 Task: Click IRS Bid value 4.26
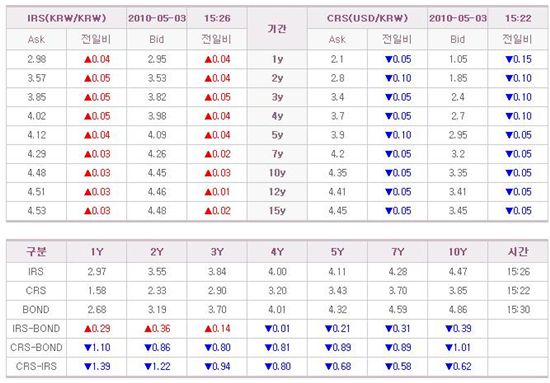tap(157, 154)
